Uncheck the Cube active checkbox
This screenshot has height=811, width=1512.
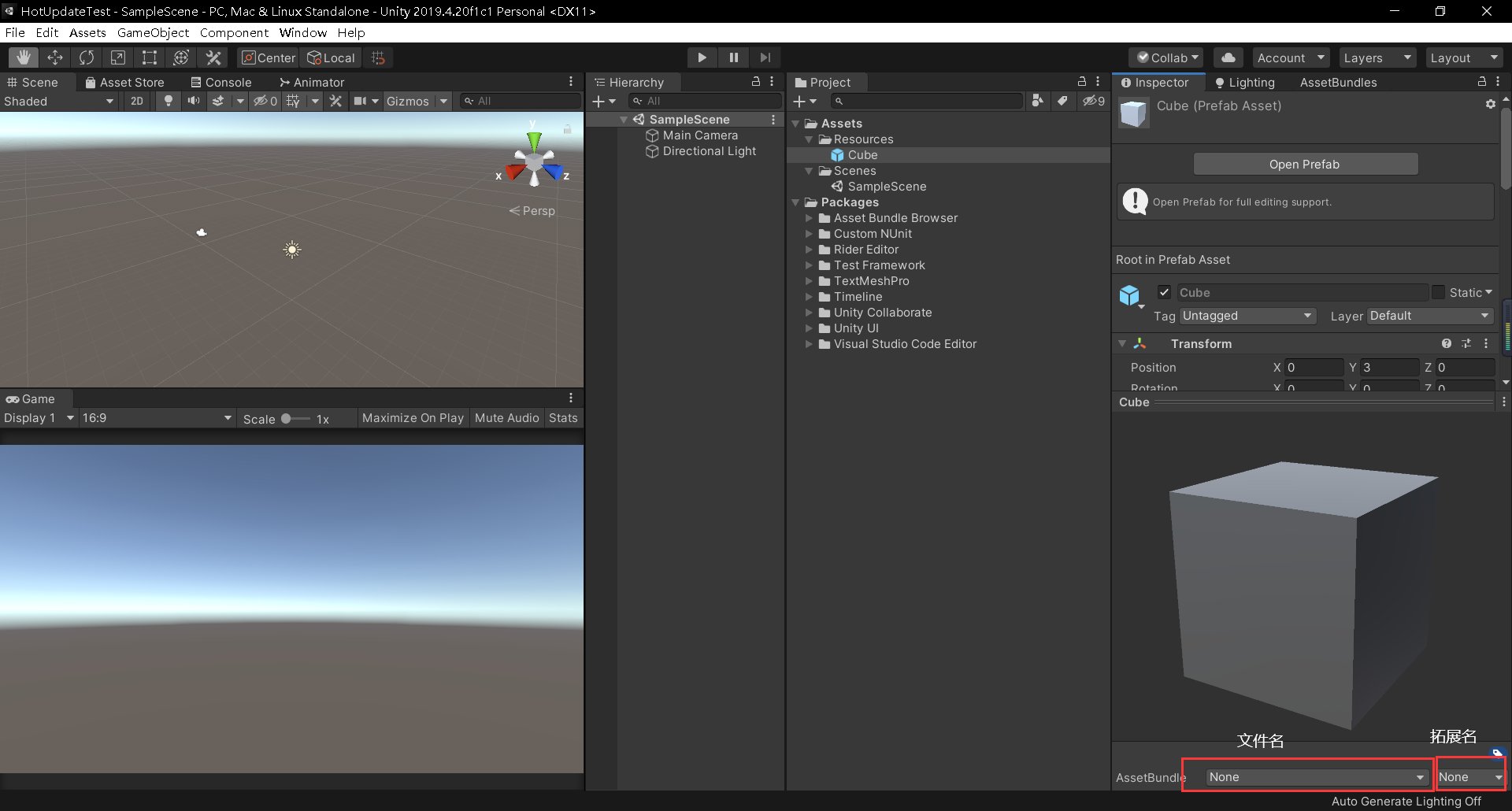pyautogui.click(x=1164, y=292)
